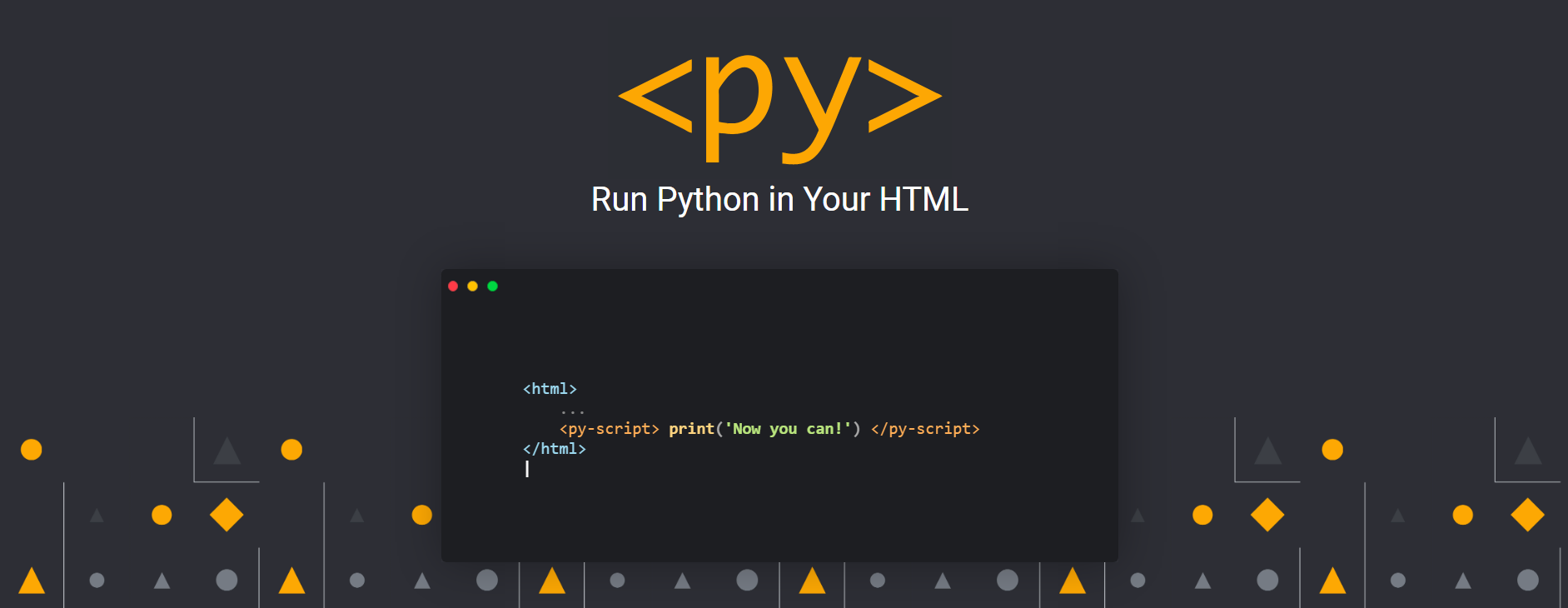Image resolution: width=1568 pixels, height=608 pixels.
Task: Click the opening <html> tag line
Action: (x=550, y=389)
